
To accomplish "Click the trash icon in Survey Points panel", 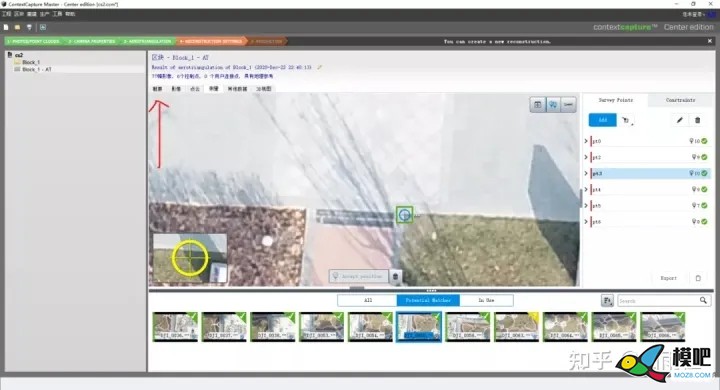I will pyautogui.click(x=698, y=120).
